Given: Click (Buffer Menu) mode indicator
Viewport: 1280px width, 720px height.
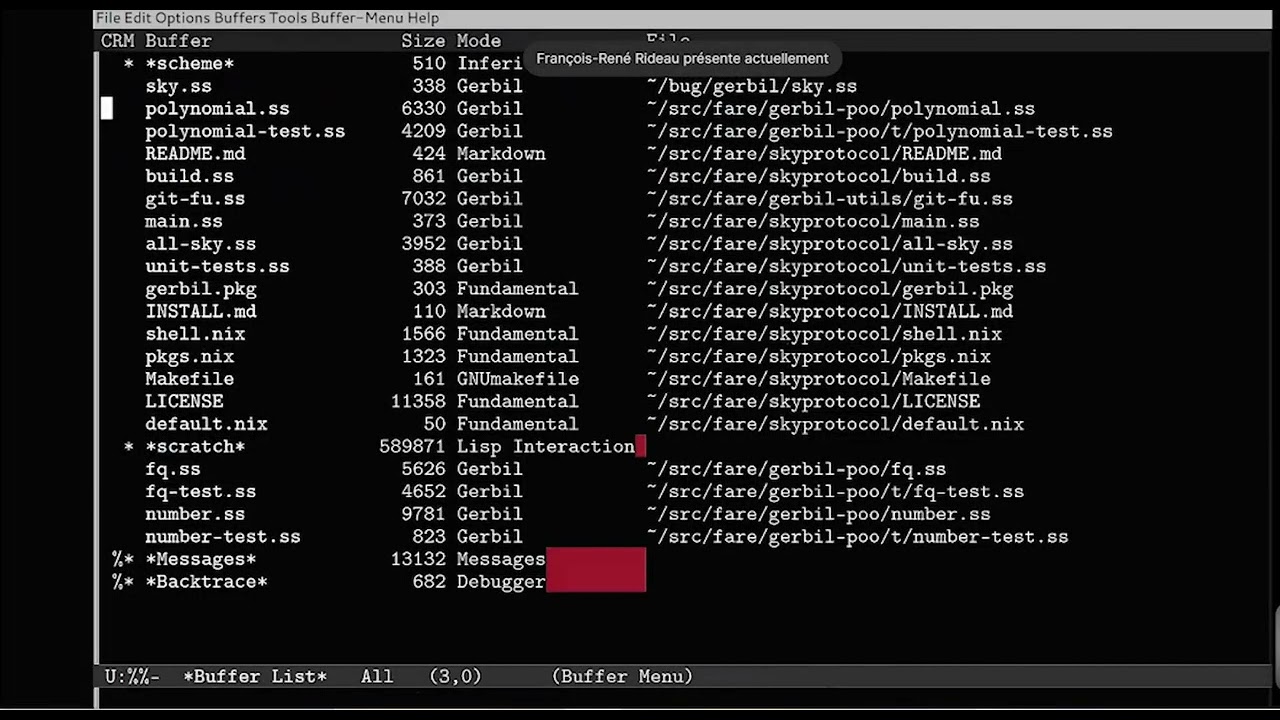Looking at the screenshot, I should coord(622,677).
